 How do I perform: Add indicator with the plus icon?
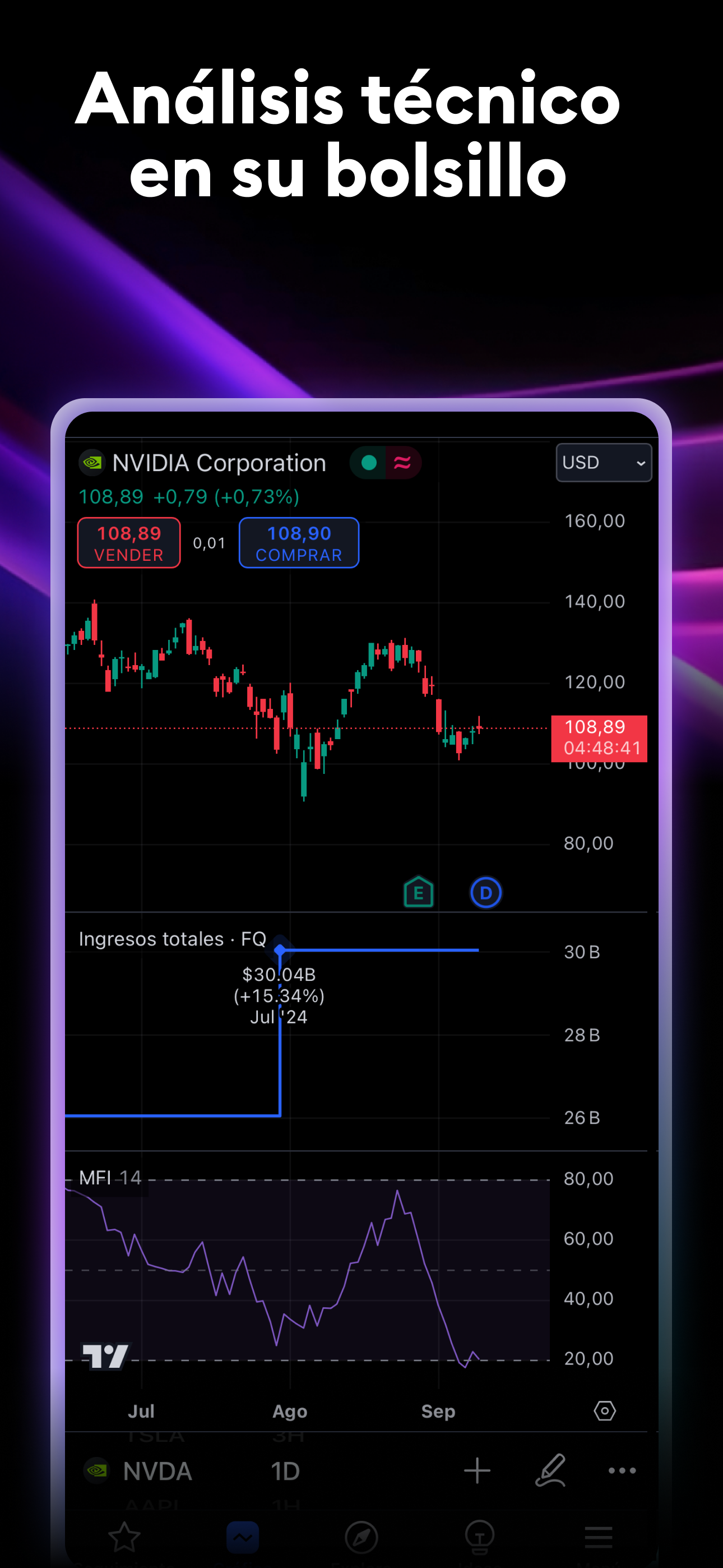pyautogui.click(x=477, y=1470)
